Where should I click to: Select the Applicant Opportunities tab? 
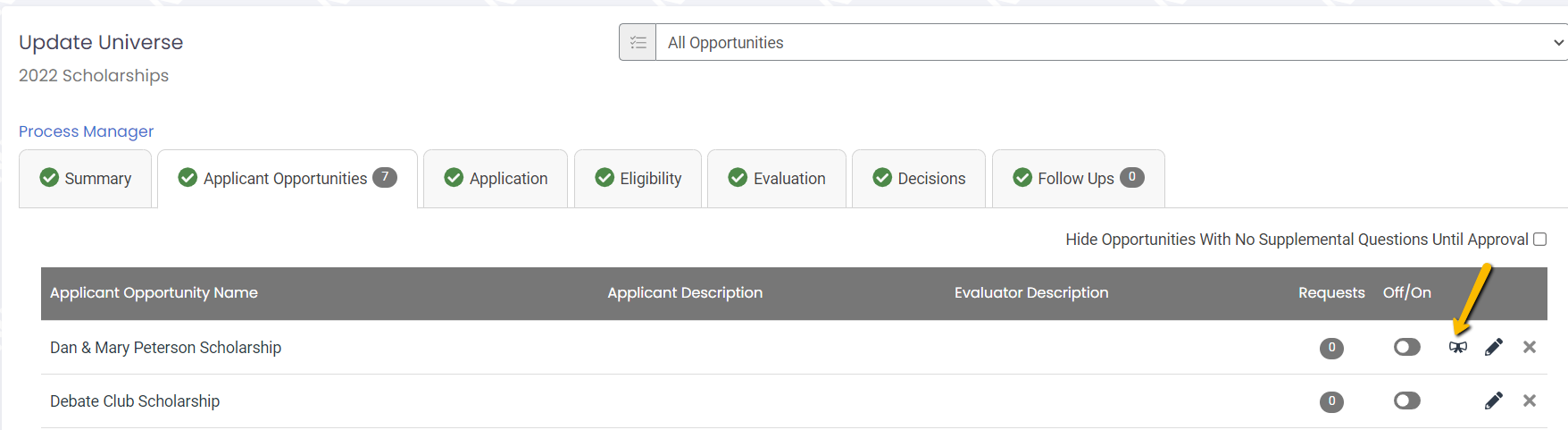coord(288,179)
